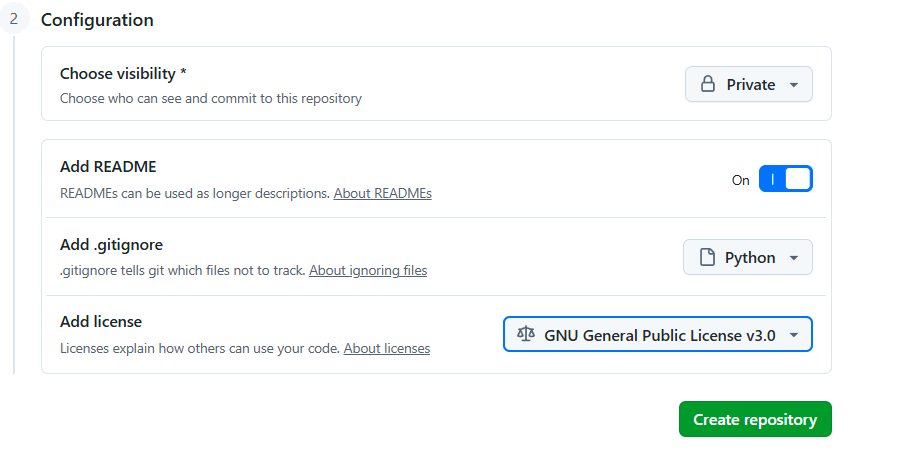900x466 pixels.
Task: Open the Private visibility dropdown
Action: point(748,84)
